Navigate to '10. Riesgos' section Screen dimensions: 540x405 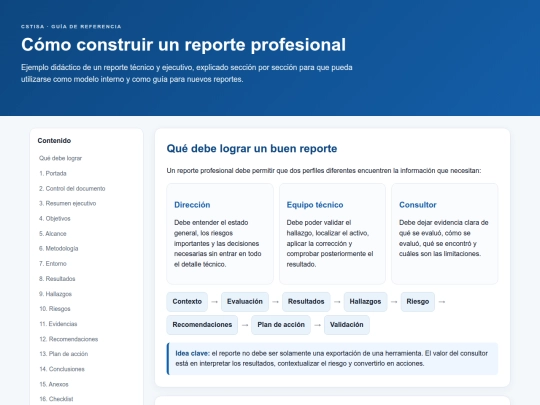[55, 309]
